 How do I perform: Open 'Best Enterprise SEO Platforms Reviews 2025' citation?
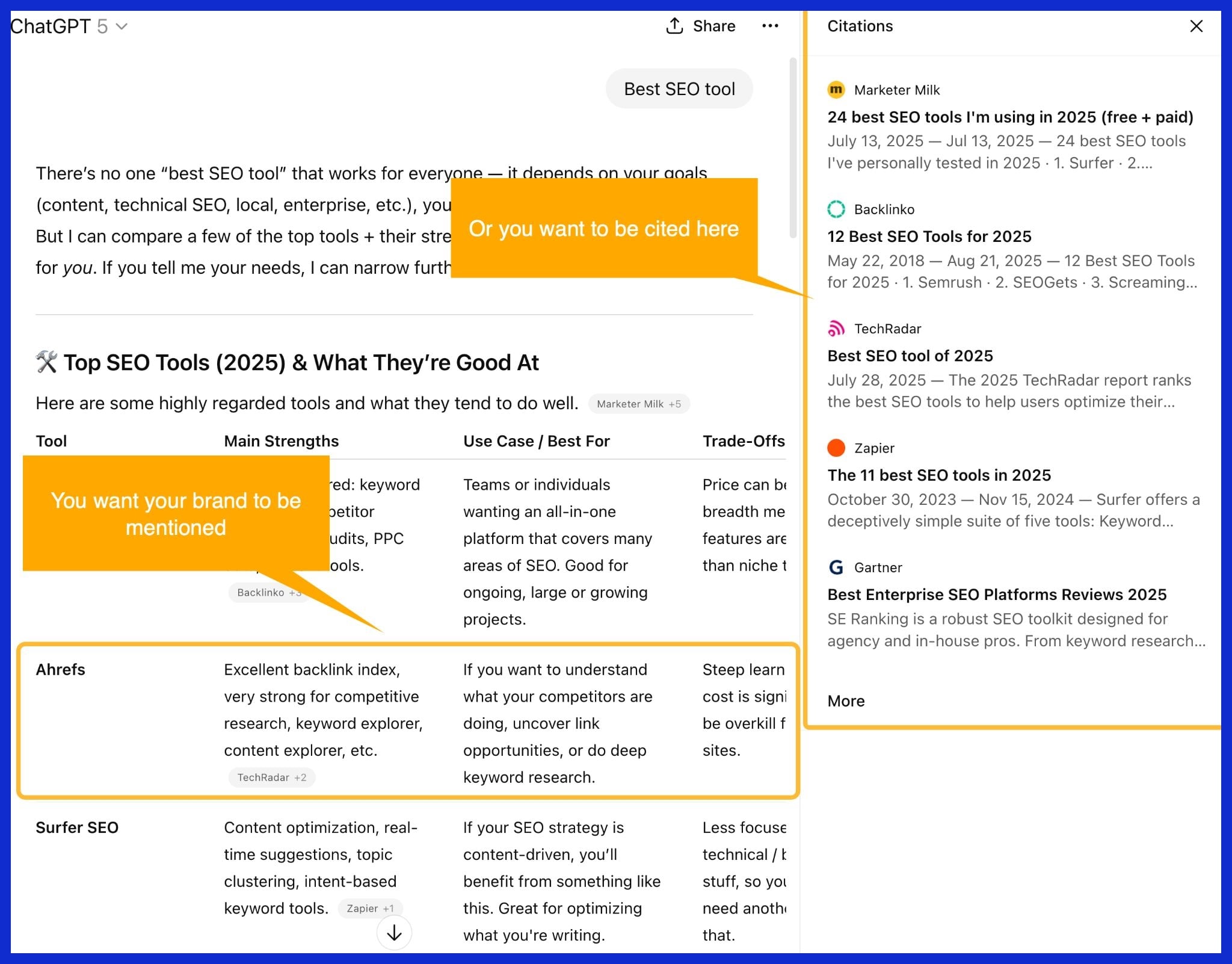pyautogui.click(x=996, y=595)
